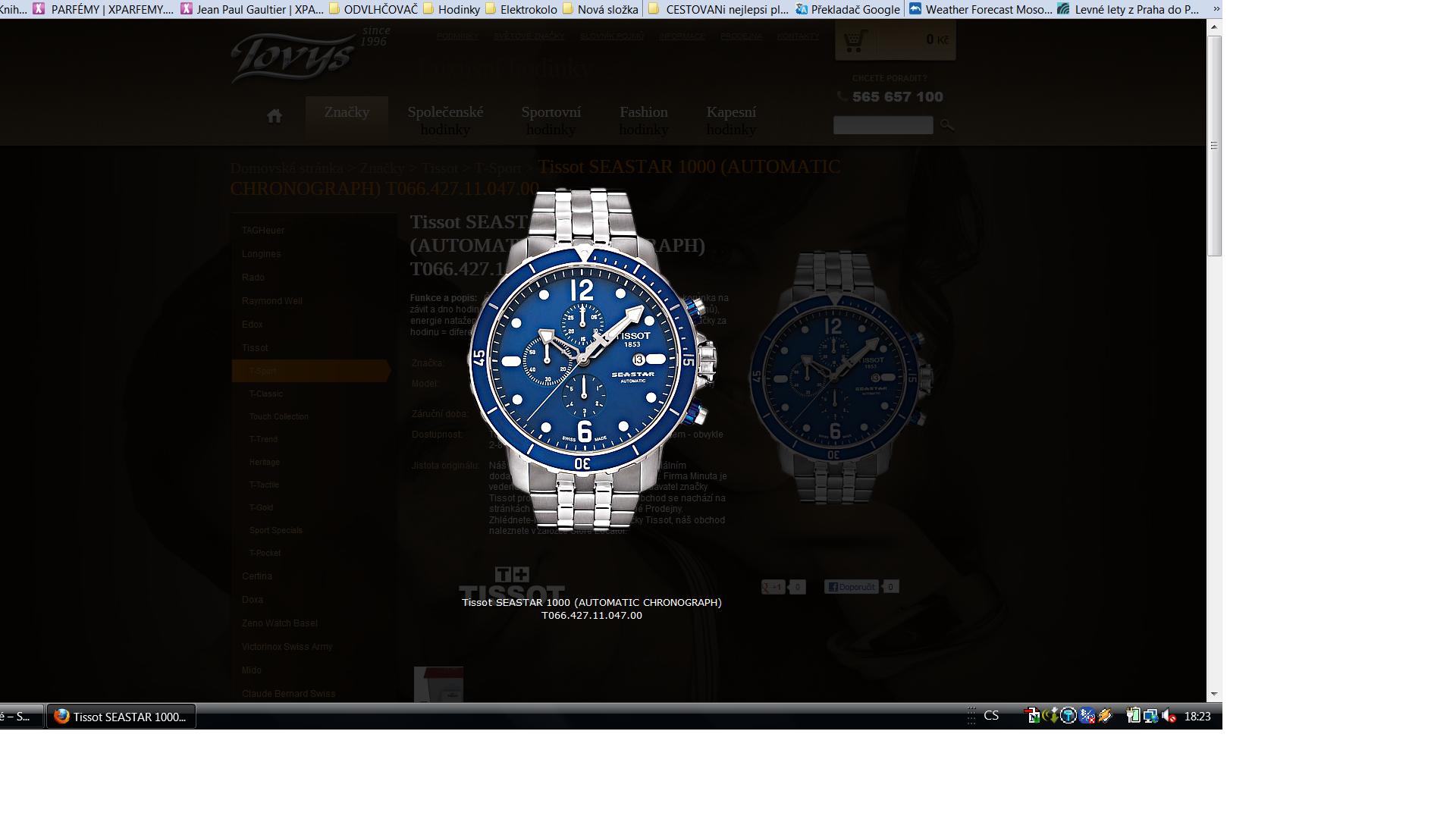Open the Levné lety z Praha bookmark
Viewport: 1456px width, 819px height.
point(1128,9)
